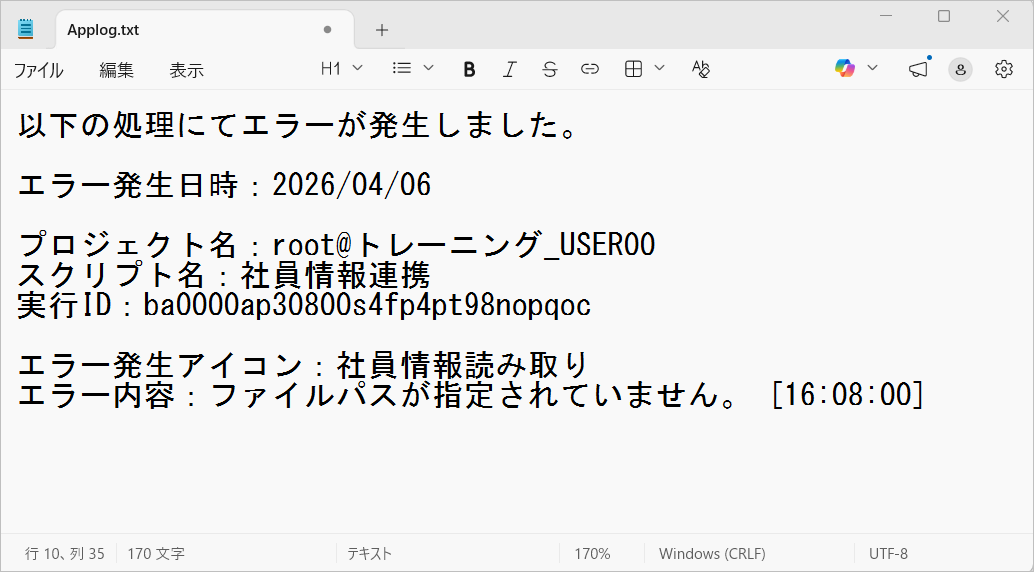Toggle italic formatting
The image size is (1034, 572).
point(509,69)
